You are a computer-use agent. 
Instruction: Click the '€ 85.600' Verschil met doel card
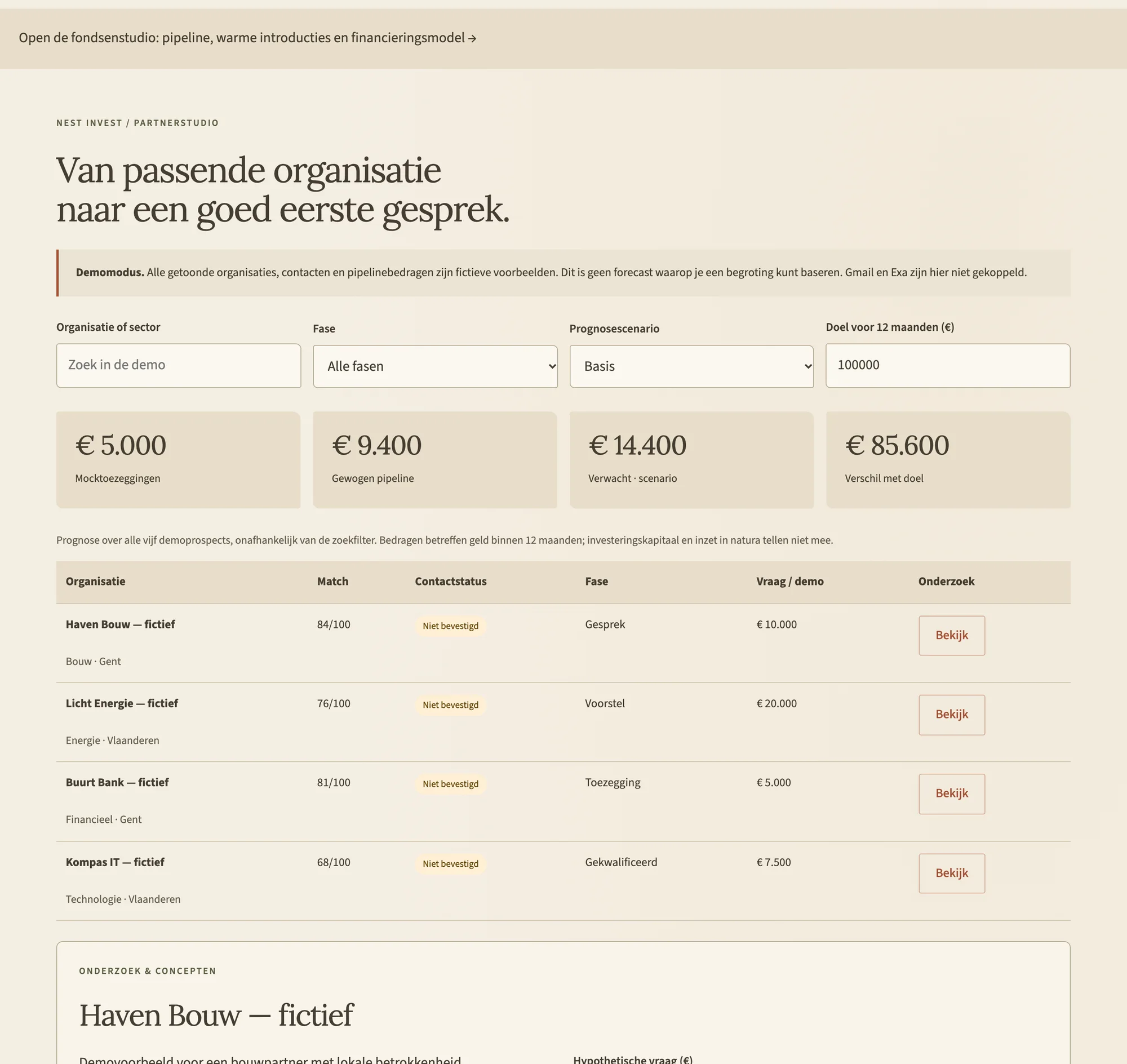(x=948, y=460)
